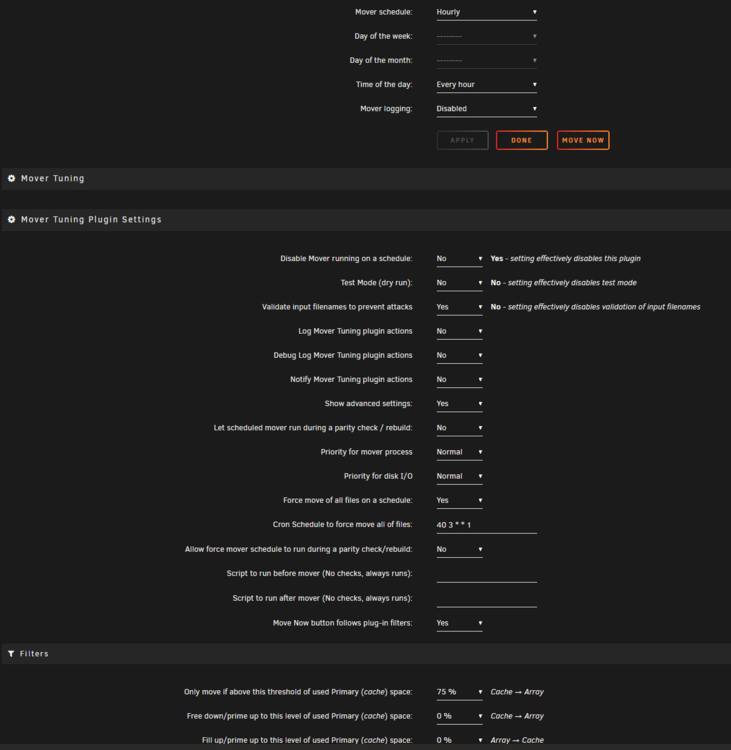Click the Move Now button
The width and height of the screenshot is (731, 750).
tap(583, 140)
